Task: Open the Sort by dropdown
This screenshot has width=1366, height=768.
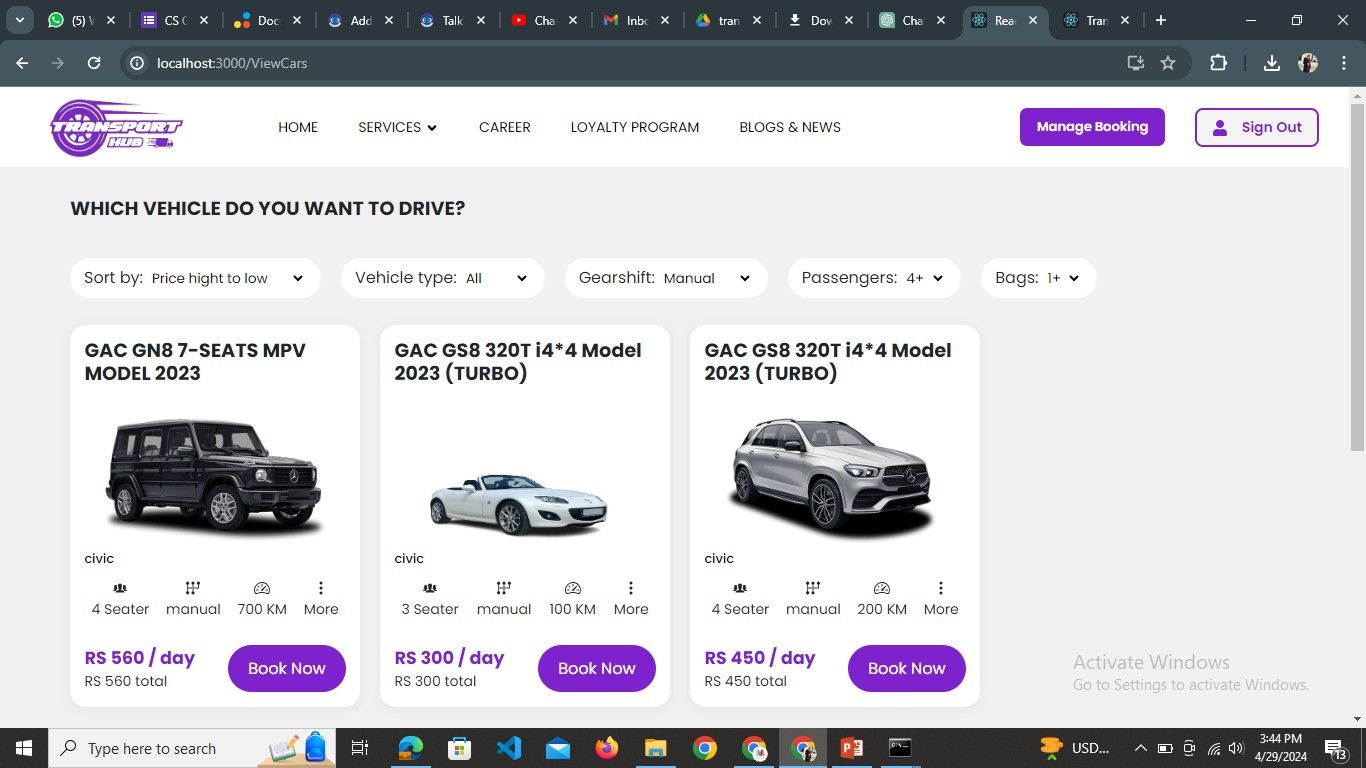Action: 195,278
